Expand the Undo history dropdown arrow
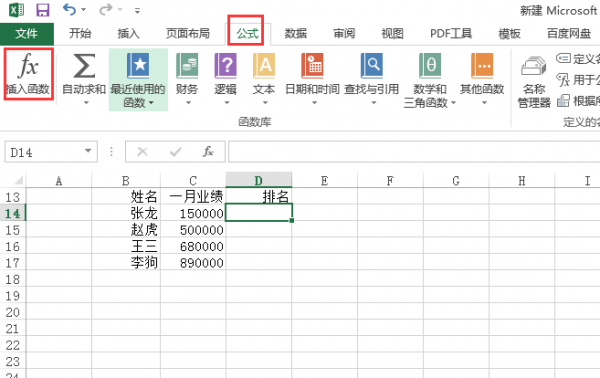 [83, 10]
